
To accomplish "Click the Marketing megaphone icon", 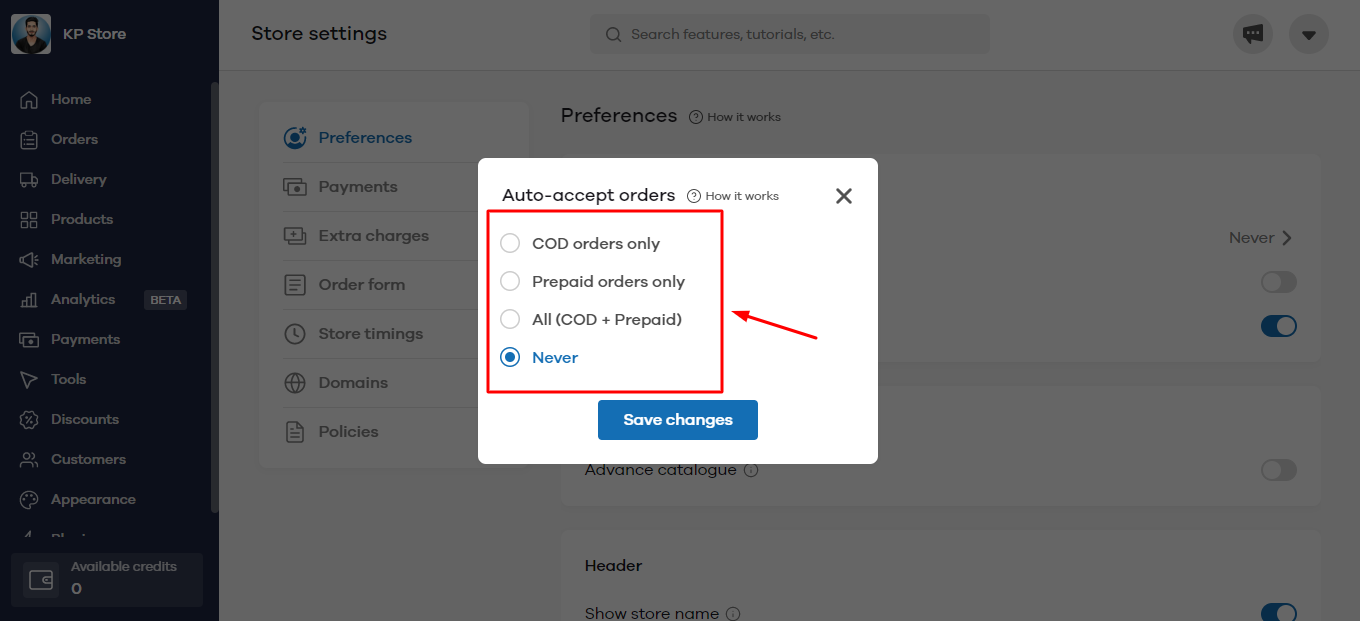I will point(30,259).
